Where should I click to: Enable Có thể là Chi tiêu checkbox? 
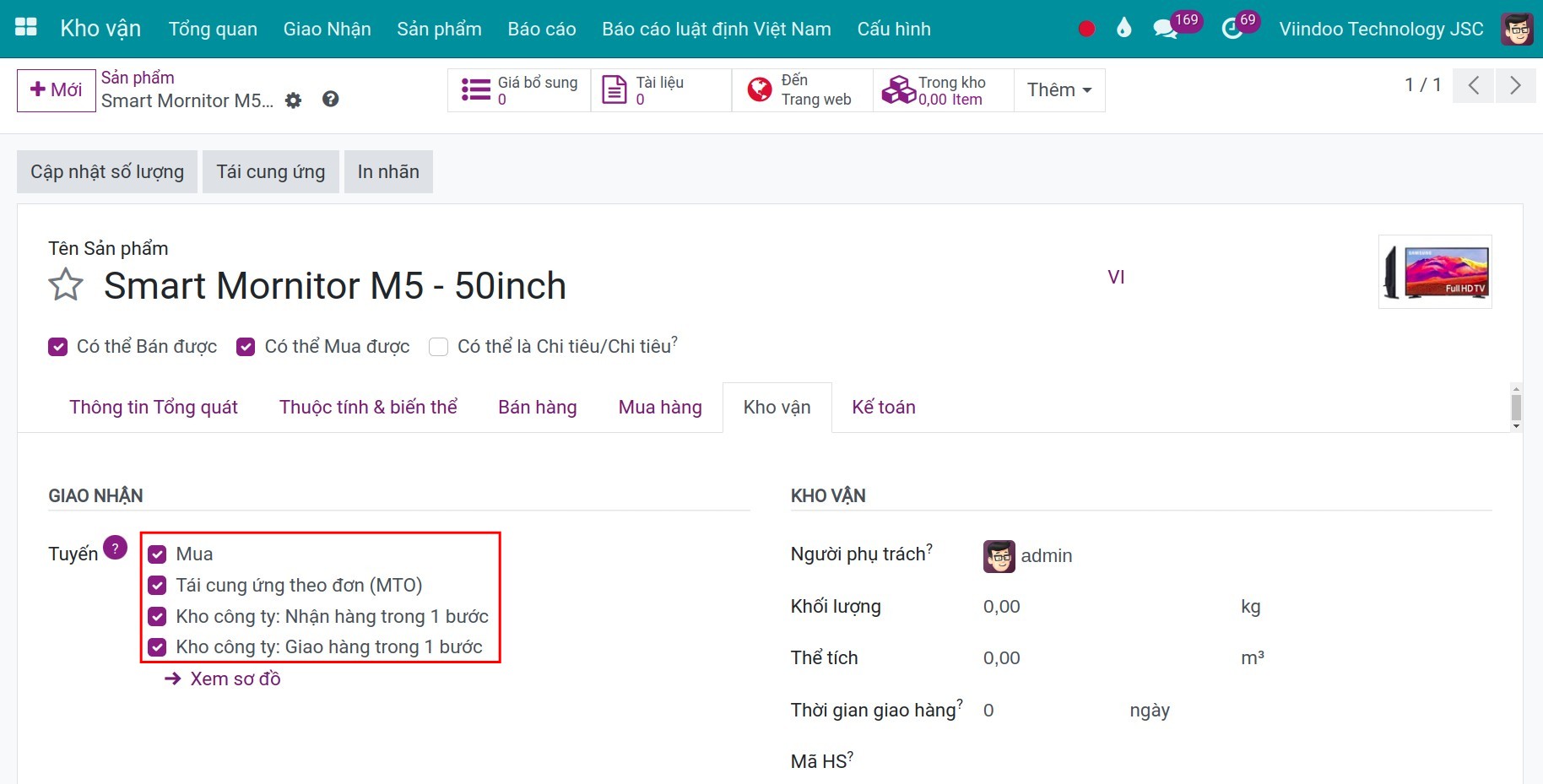(x=438, y=347)
